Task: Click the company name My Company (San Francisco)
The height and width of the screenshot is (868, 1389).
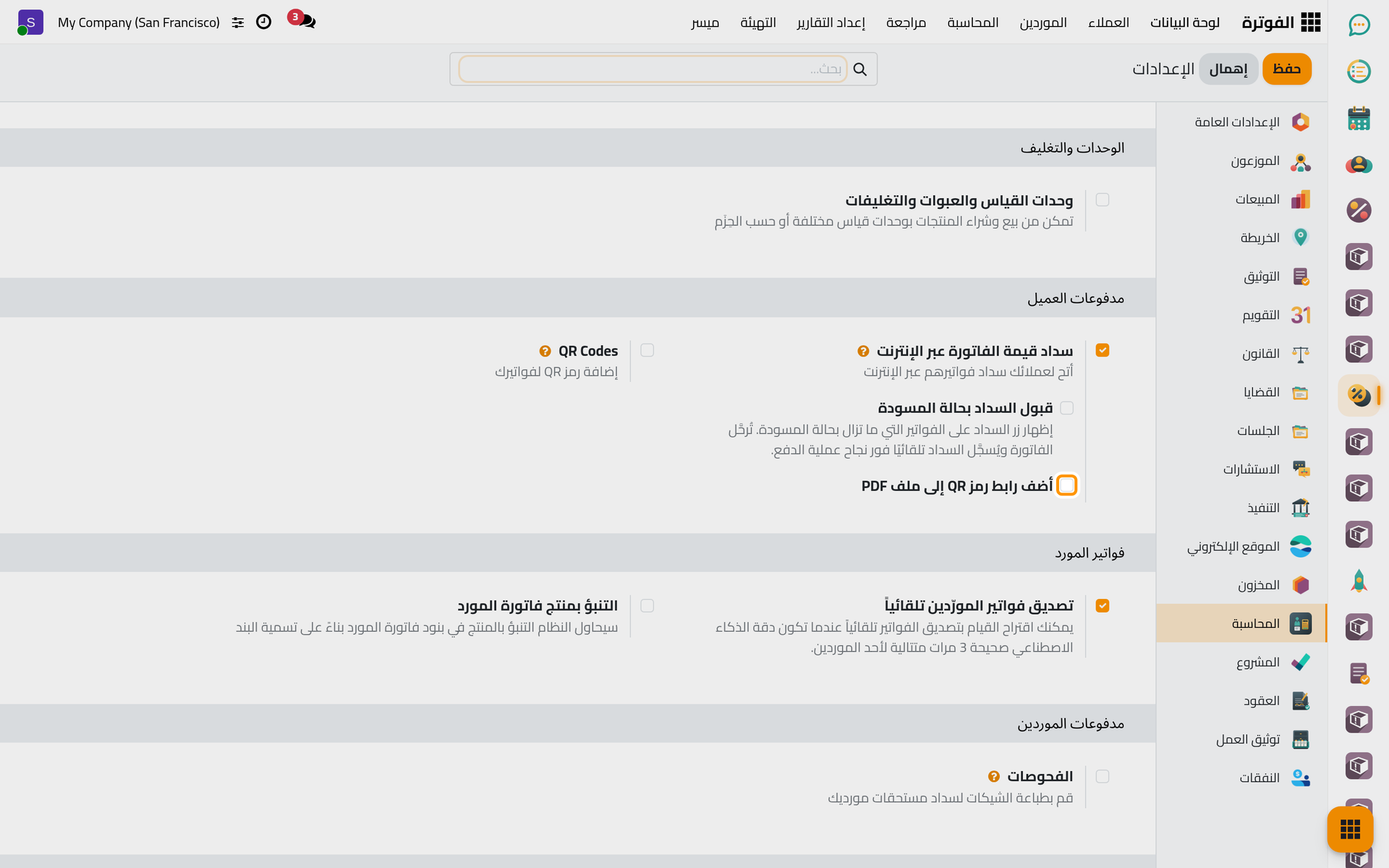Action: (139, 22)
